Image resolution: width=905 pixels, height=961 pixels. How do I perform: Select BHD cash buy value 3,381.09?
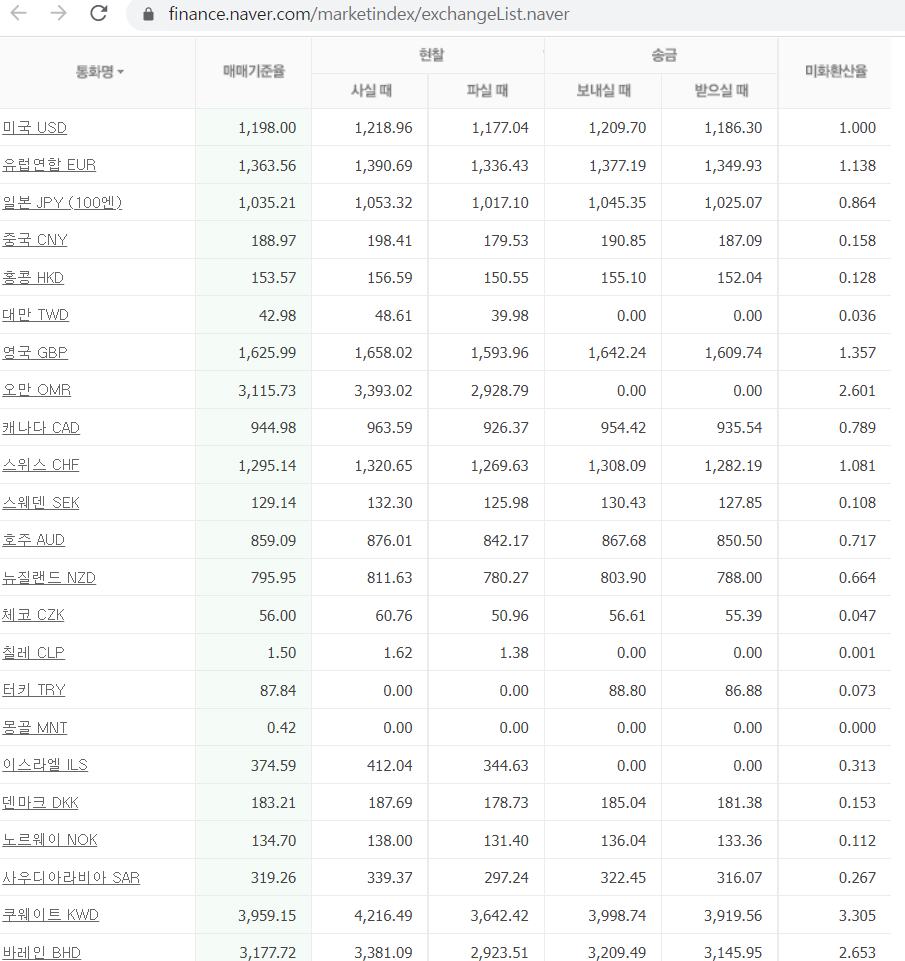(383, 953)
